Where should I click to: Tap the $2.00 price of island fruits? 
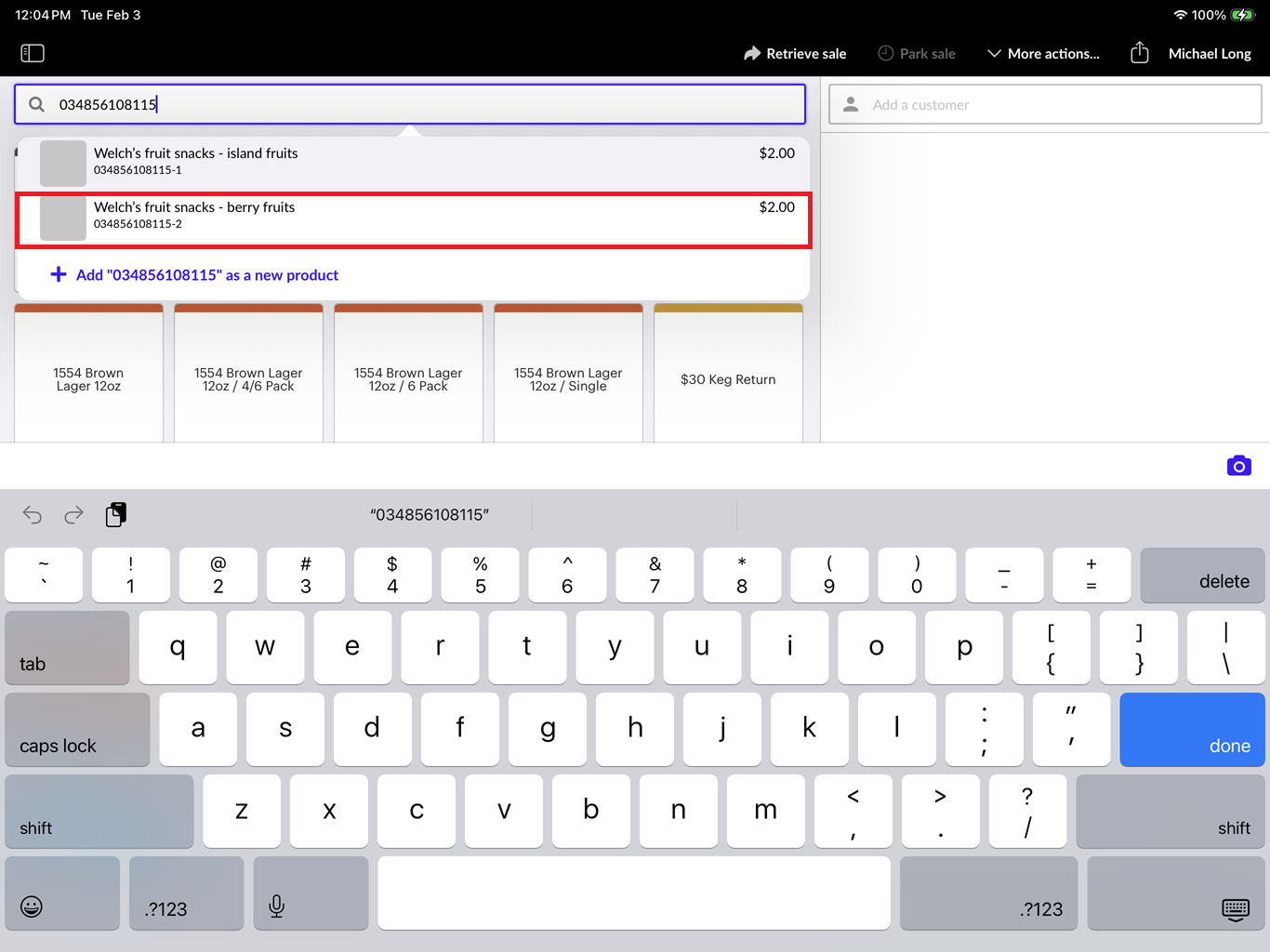[x=776, y=153]
